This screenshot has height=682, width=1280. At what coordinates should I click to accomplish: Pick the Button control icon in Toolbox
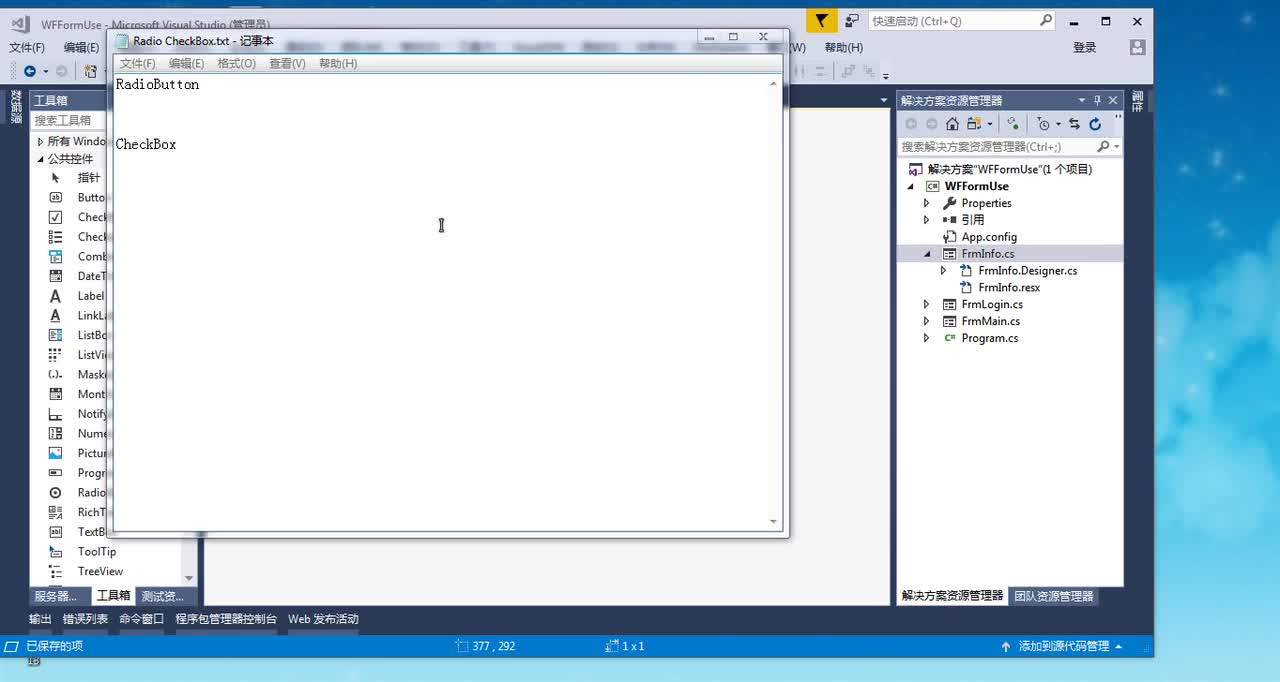56,198
